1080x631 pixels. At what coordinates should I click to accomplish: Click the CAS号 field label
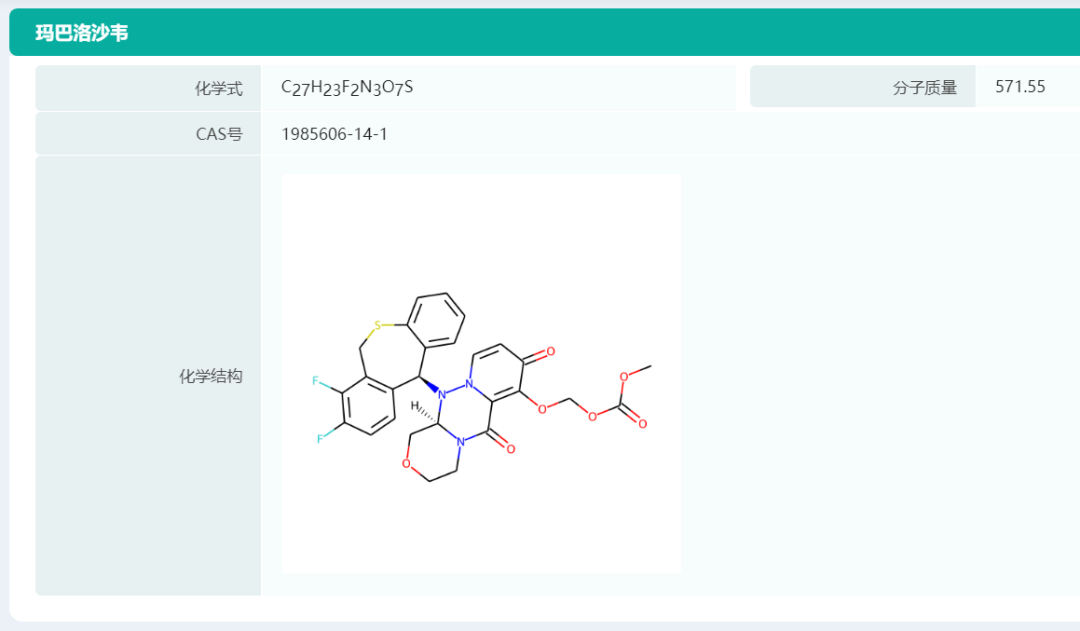point(219,134)
